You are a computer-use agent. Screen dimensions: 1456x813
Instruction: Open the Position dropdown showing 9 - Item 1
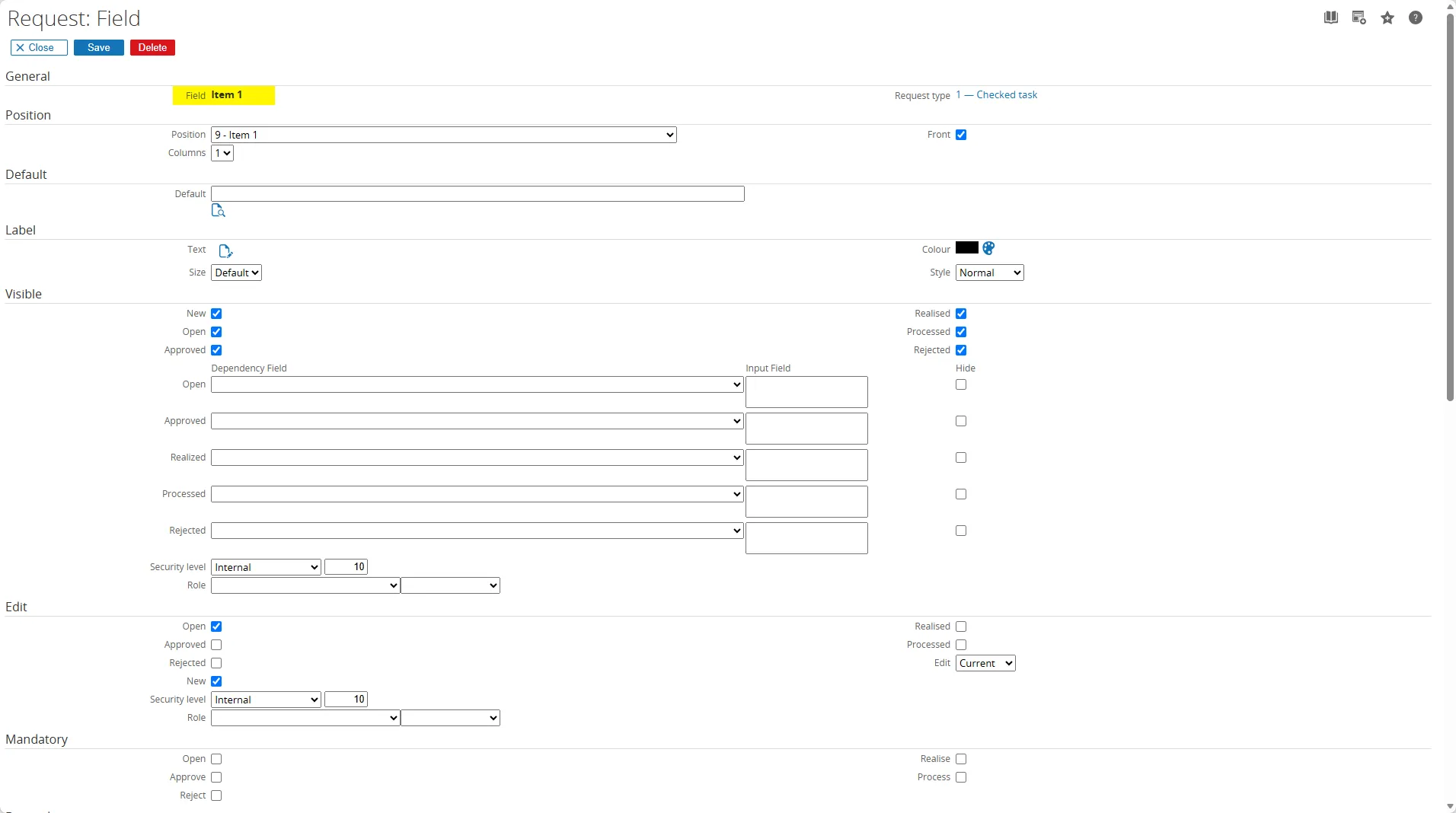coord(444,135)
